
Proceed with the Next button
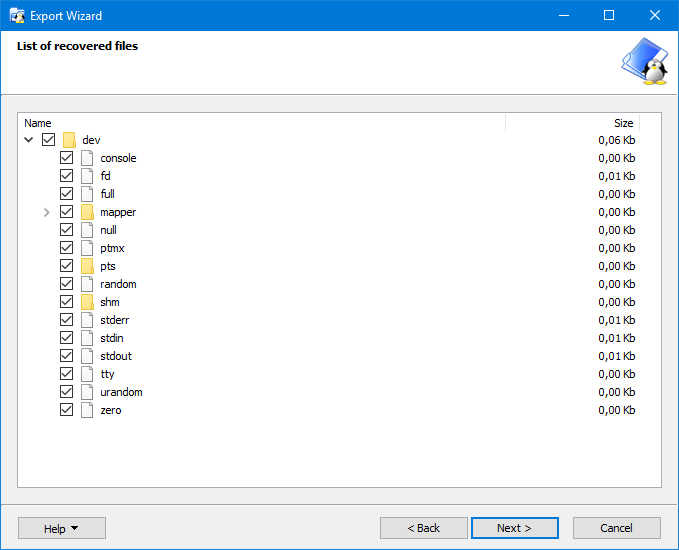(514, 528)
